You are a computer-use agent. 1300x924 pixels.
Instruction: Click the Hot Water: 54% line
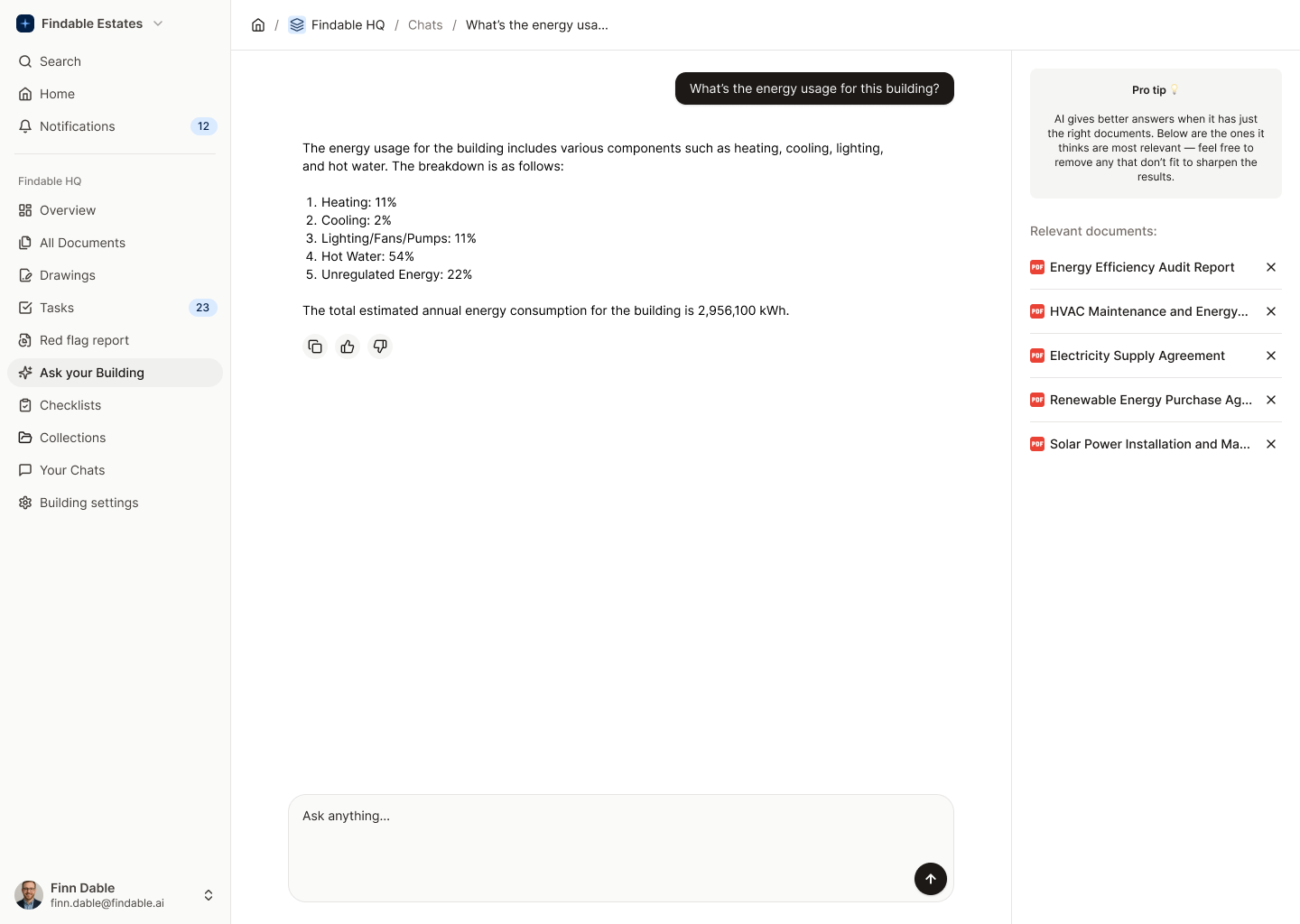(x=367, y=256)
